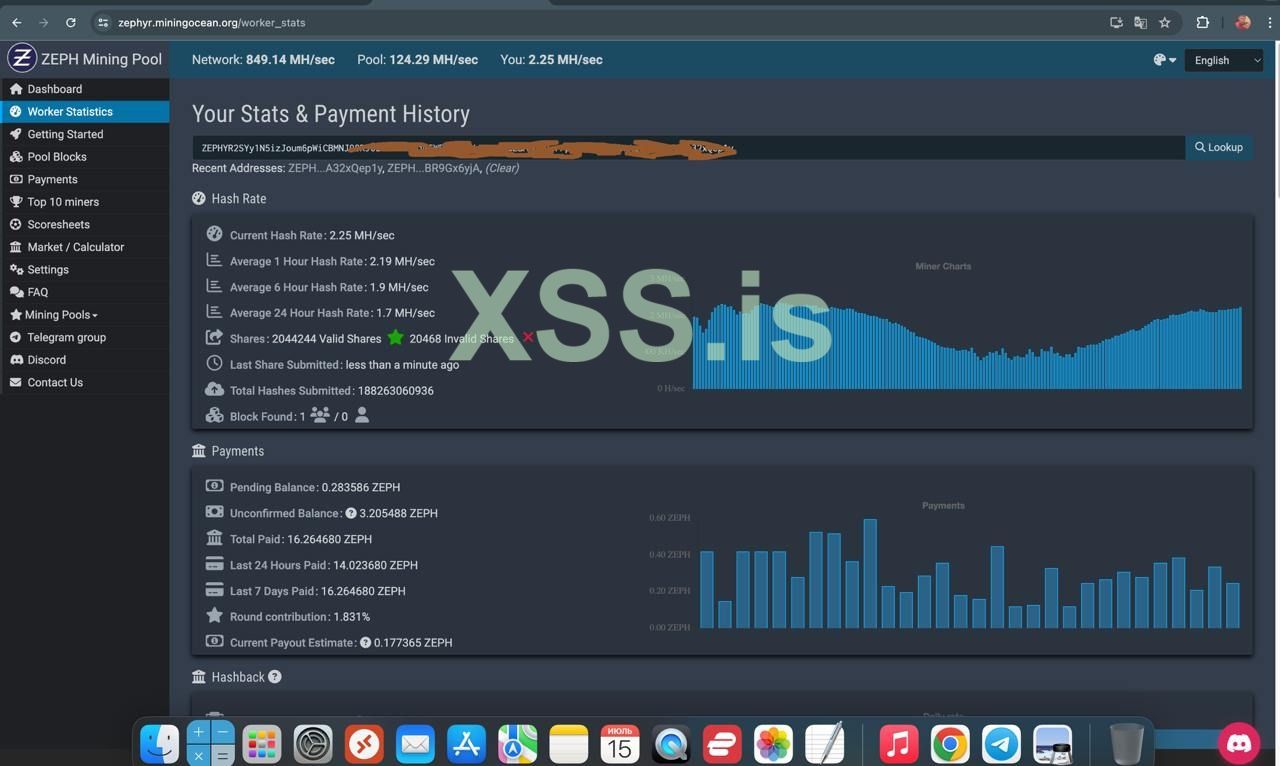This screenshot has width=1280, height=766.
Task: Open the floating Discord chat button
Action: pos(1239,742)
